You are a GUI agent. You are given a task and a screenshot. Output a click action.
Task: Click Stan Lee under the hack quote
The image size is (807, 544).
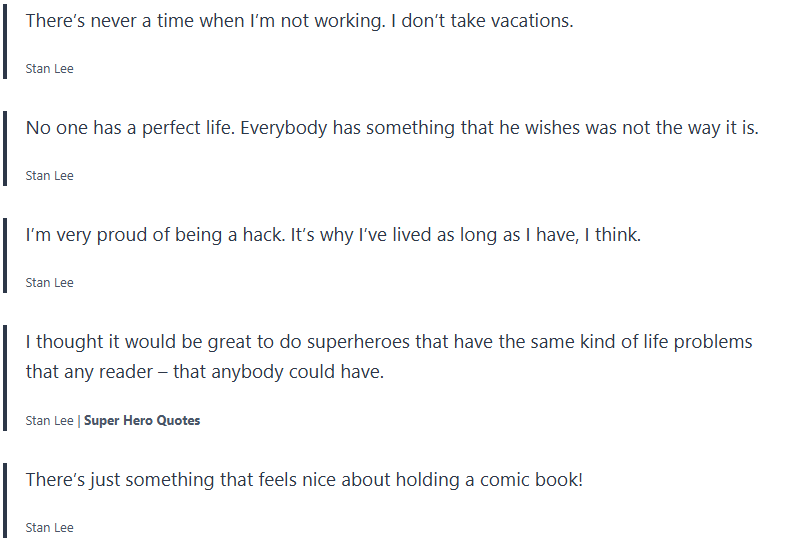[50, 283]
